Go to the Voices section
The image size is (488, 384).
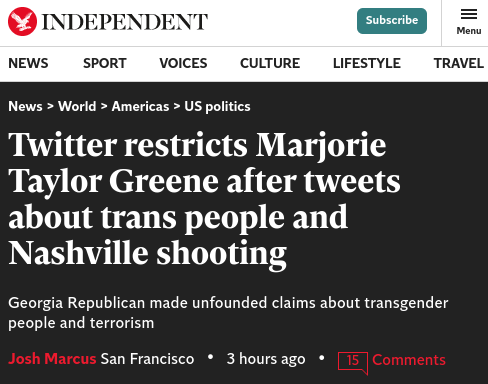(x=183, y=63)
